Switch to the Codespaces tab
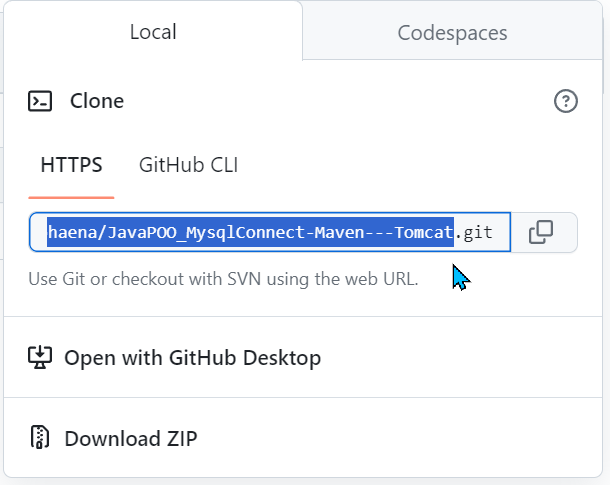This screenshot has width=610, height=485. click(452, 33)
